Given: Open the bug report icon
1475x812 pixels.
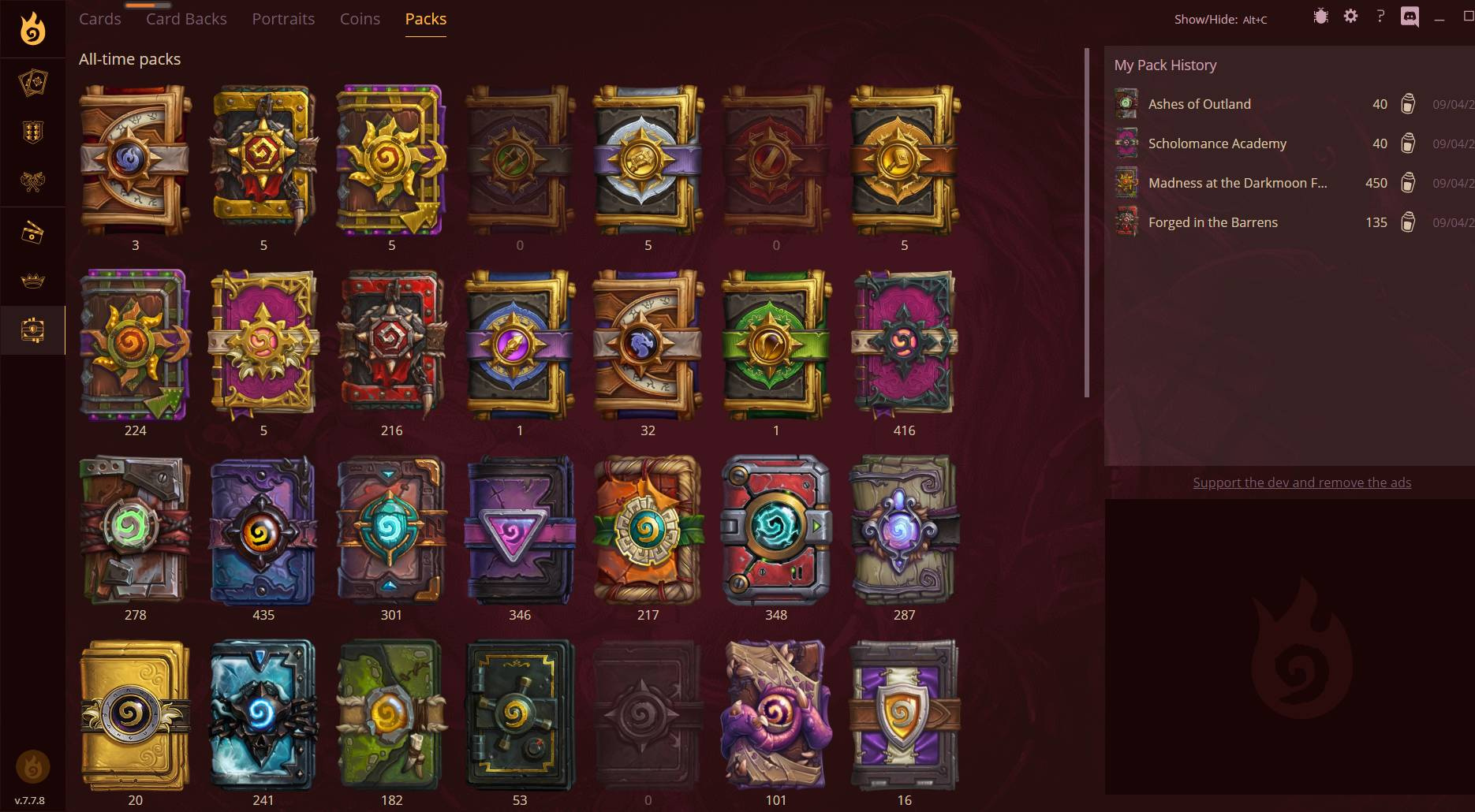Looking at the screenshot, I should coord(1320,17).
